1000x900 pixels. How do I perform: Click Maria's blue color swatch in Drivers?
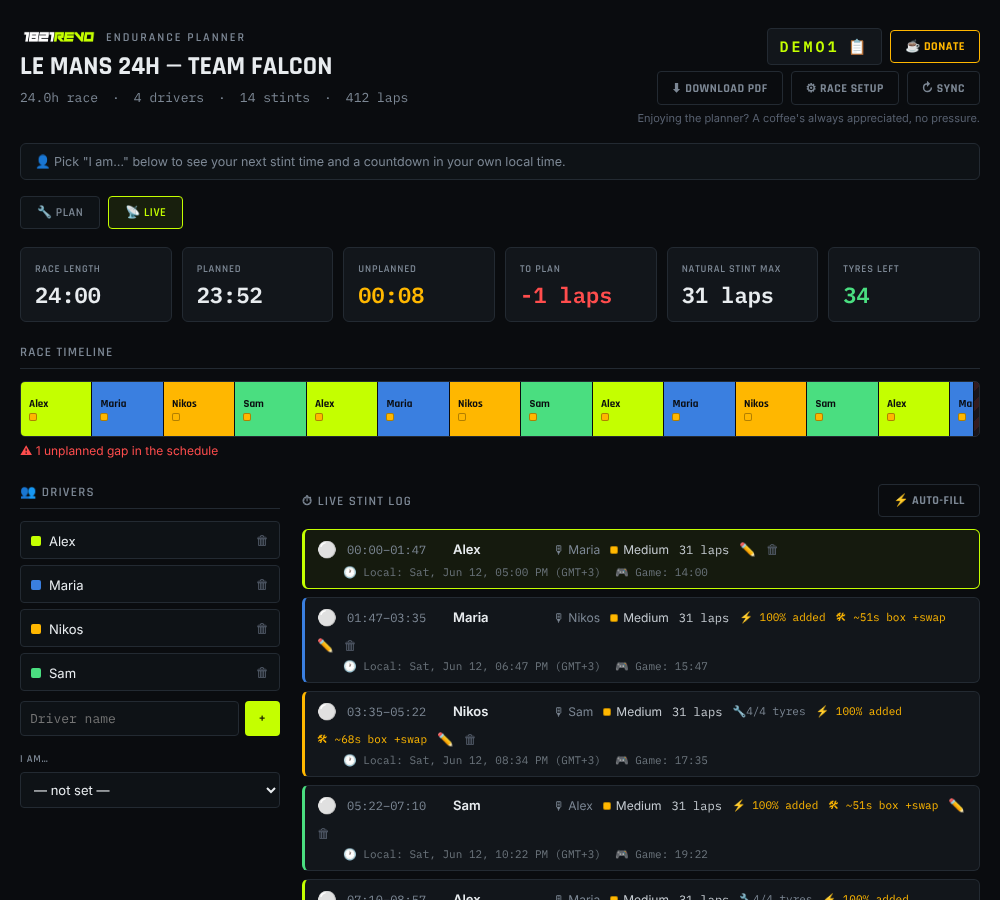pyautogui.click(x=36, y=585)
